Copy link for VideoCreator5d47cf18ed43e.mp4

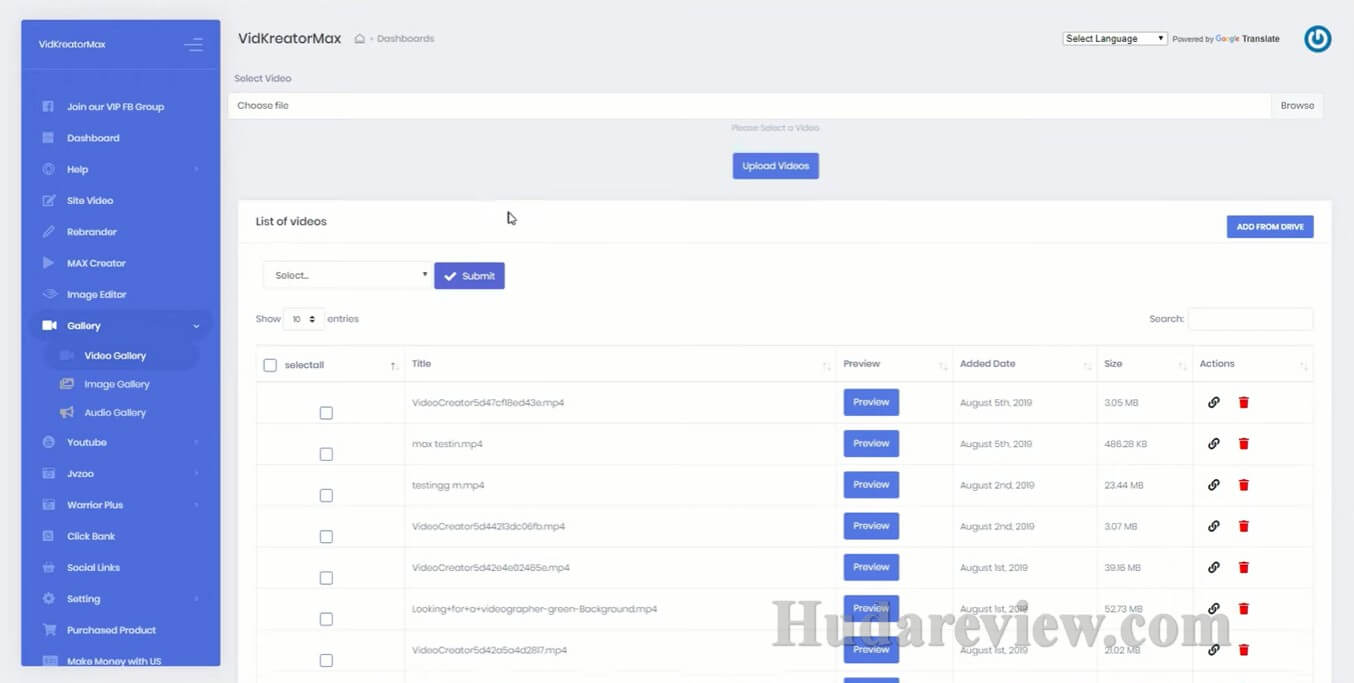tap(1214, 402)
